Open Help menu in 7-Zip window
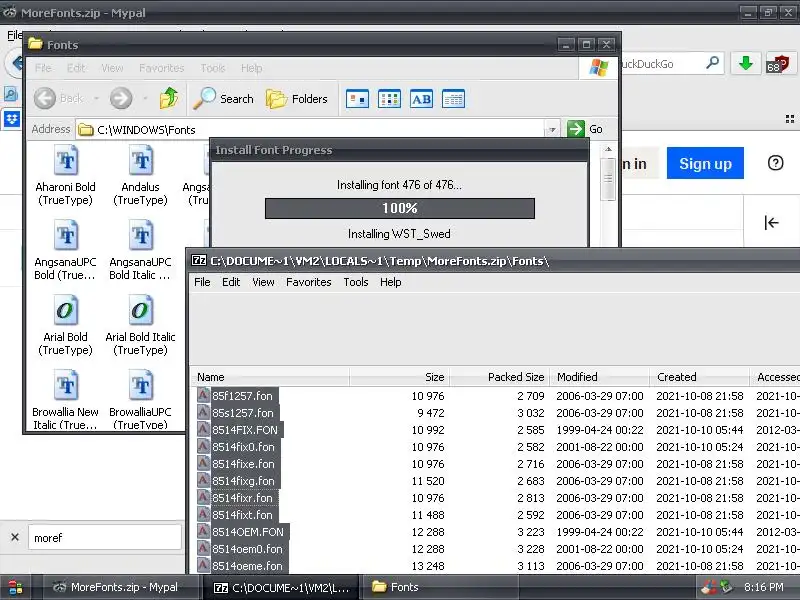This screenshot has width=800, height=600. tap(390, 282)
